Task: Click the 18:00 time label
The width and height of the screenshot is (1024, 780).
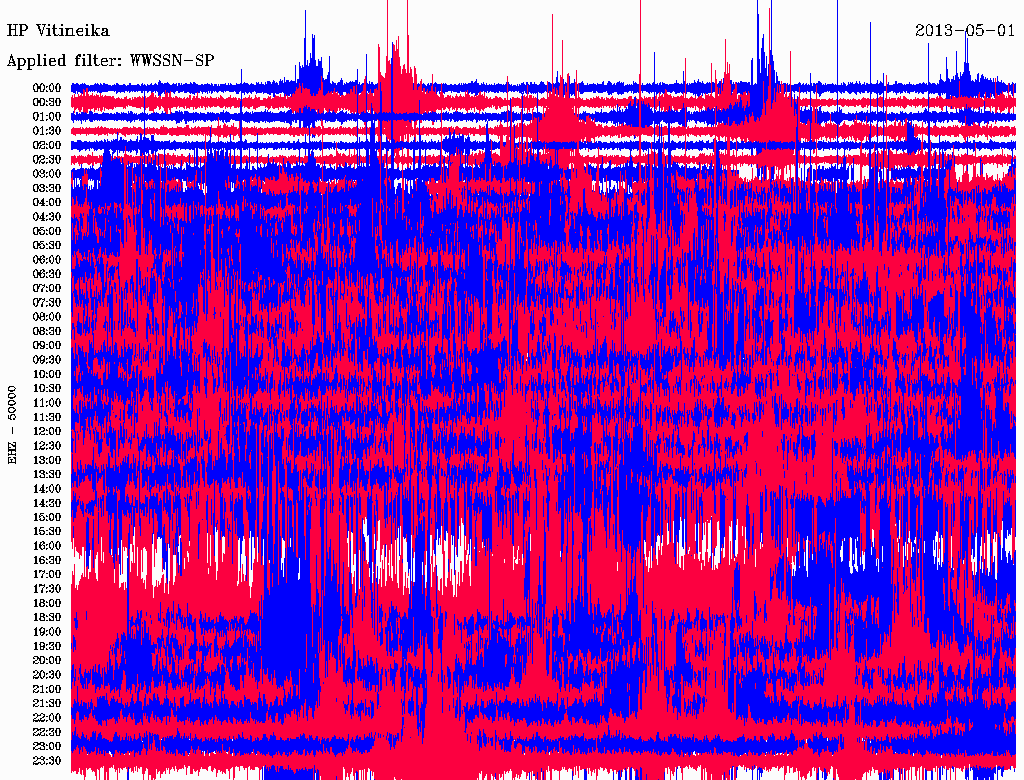Action: tap(47, 603)
